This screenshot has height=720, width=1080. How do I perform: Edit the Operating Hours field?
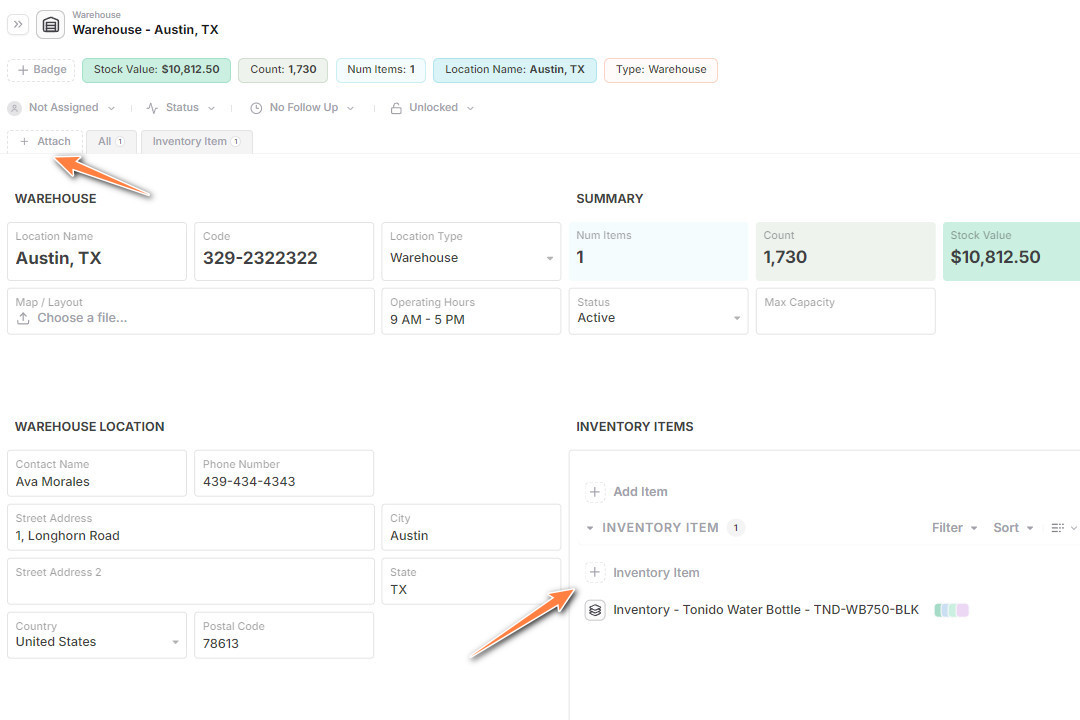point(471,311)
